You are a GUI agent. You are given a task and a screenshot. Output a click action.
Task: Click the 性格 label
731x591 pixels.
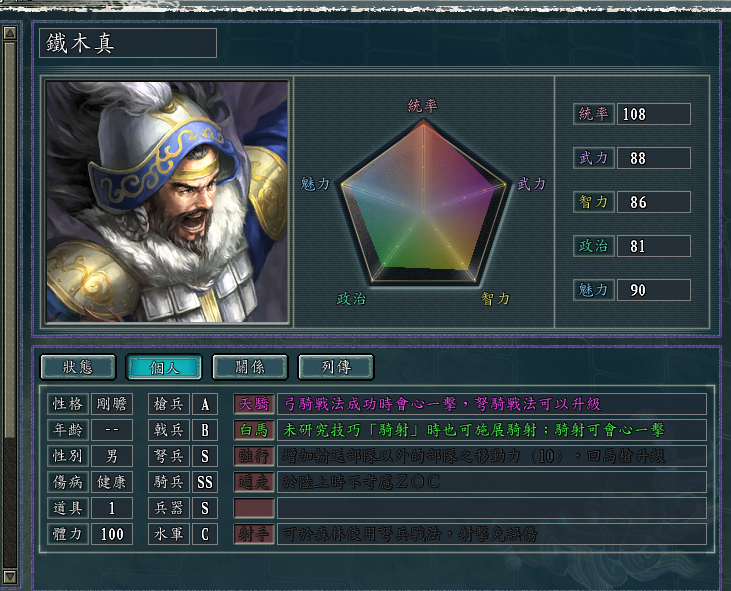68,404
